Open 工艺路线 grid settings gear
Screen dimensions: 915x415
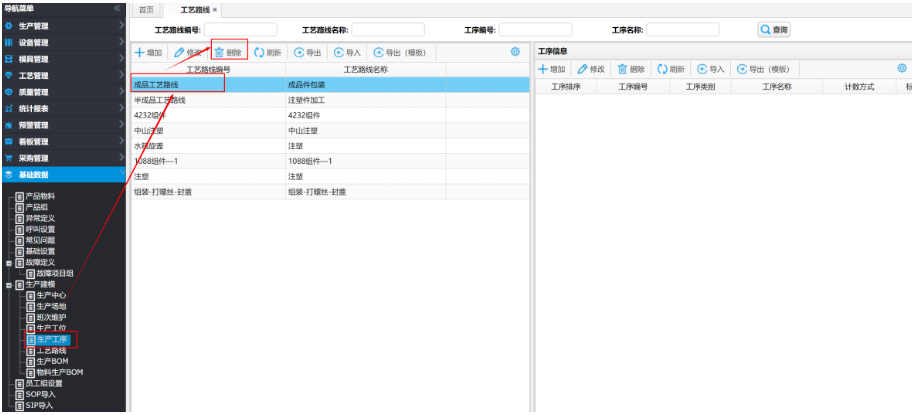pyautogui.click(x=515, y=52)
